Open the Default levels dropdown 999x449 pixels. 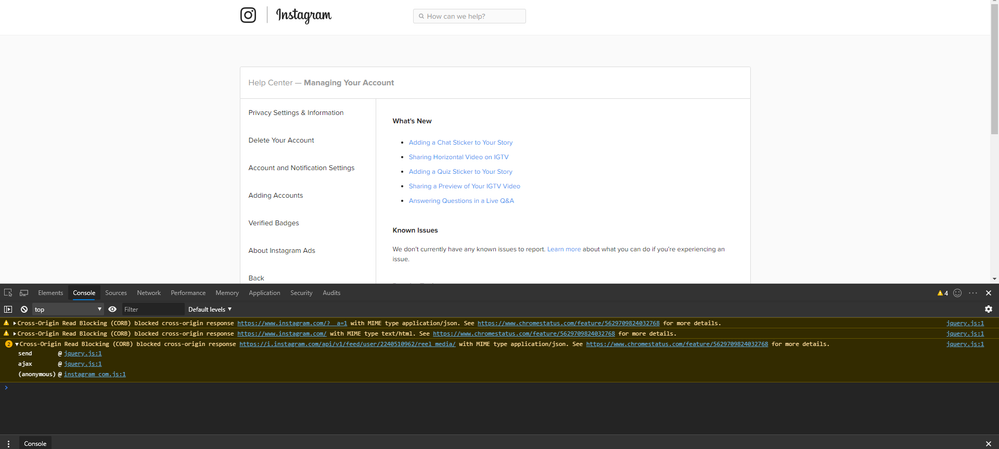pyautogui.click(x=210, y=309)
